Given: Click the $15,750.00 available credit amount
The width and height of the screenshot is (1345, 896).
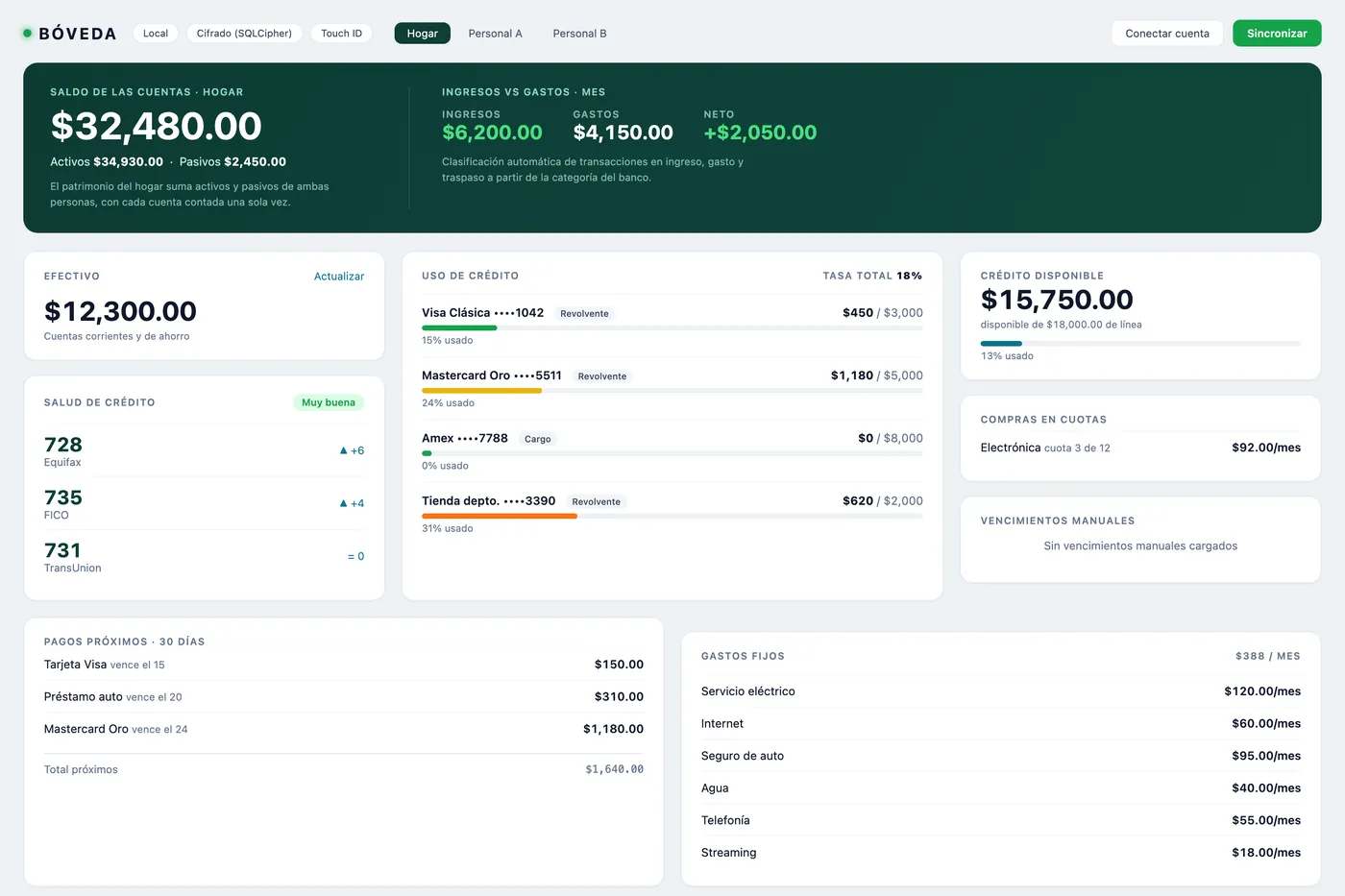Looking at the screenshot, I should pyautogui.click(x=1057, y=300).
